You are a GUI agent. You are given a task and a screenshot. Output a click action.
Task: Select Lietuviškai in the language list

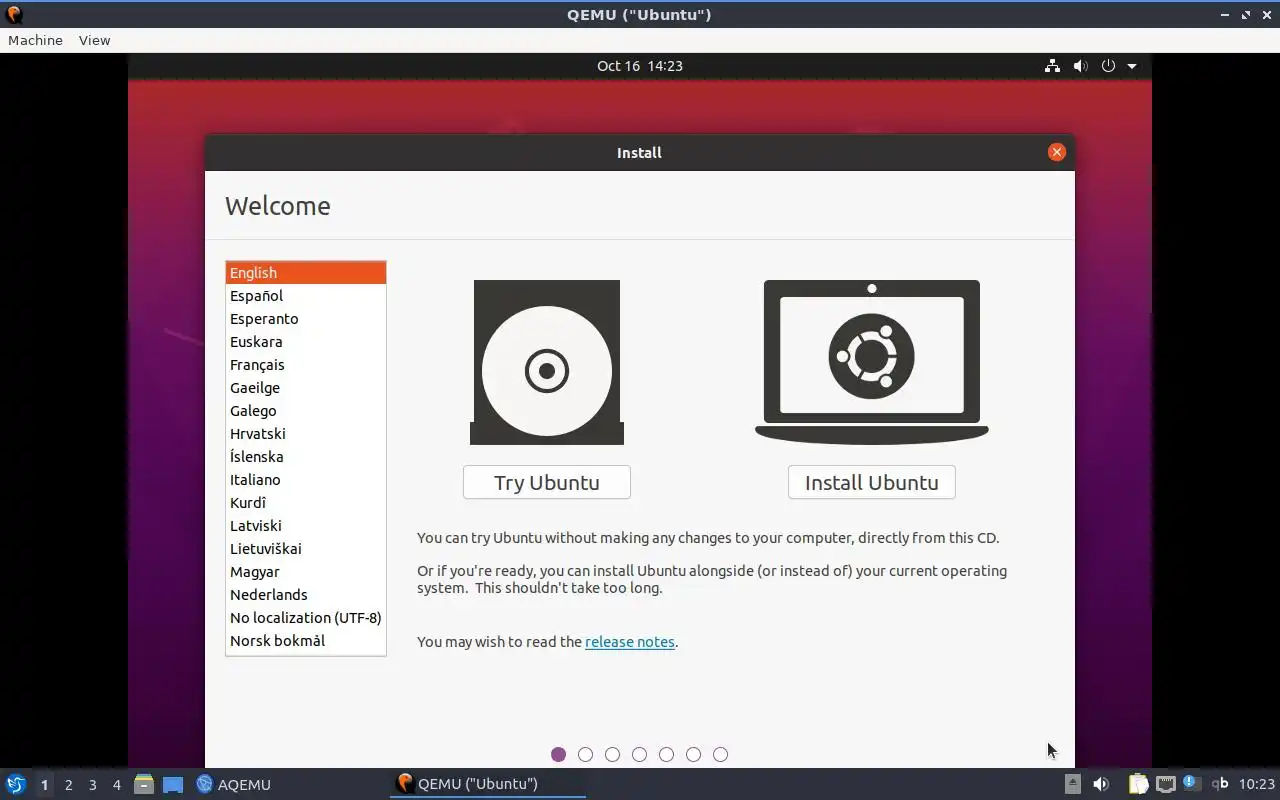click(306, 549)
